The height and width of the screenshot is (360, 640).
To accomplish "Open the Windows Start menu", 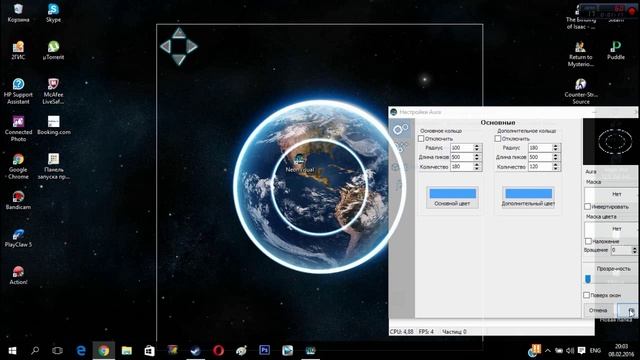I will coord(12,350).
